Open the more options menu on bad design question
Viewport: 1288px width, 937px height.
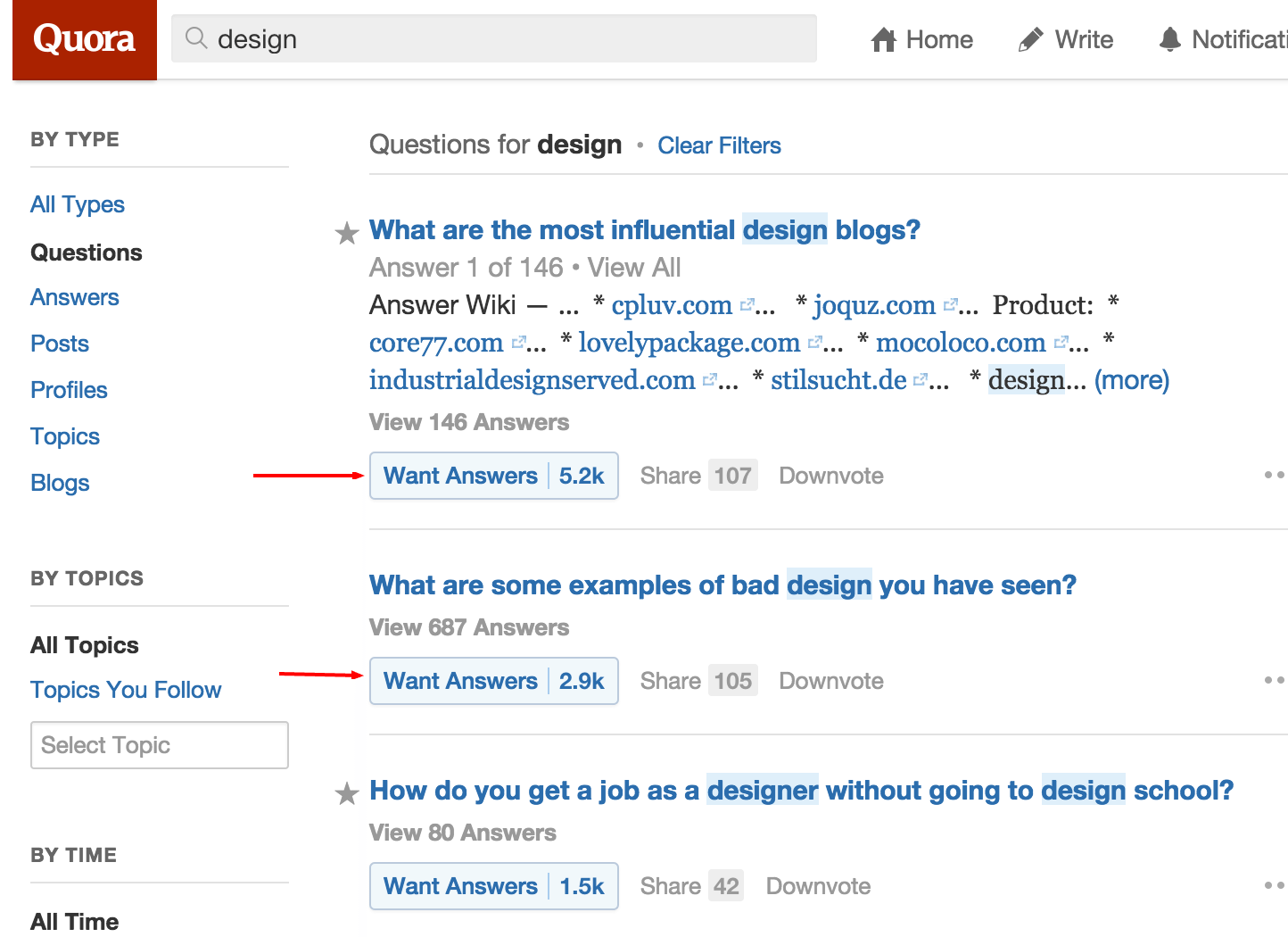click(x=1274, y=680)
